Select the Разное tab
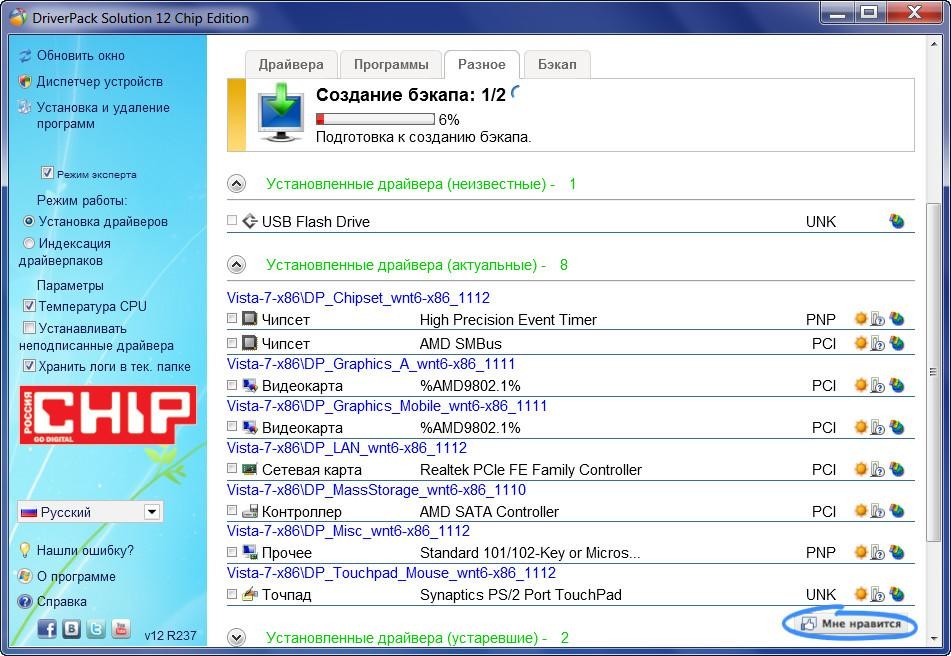Viewport: 951px width, 656px height. coord(482,64)
